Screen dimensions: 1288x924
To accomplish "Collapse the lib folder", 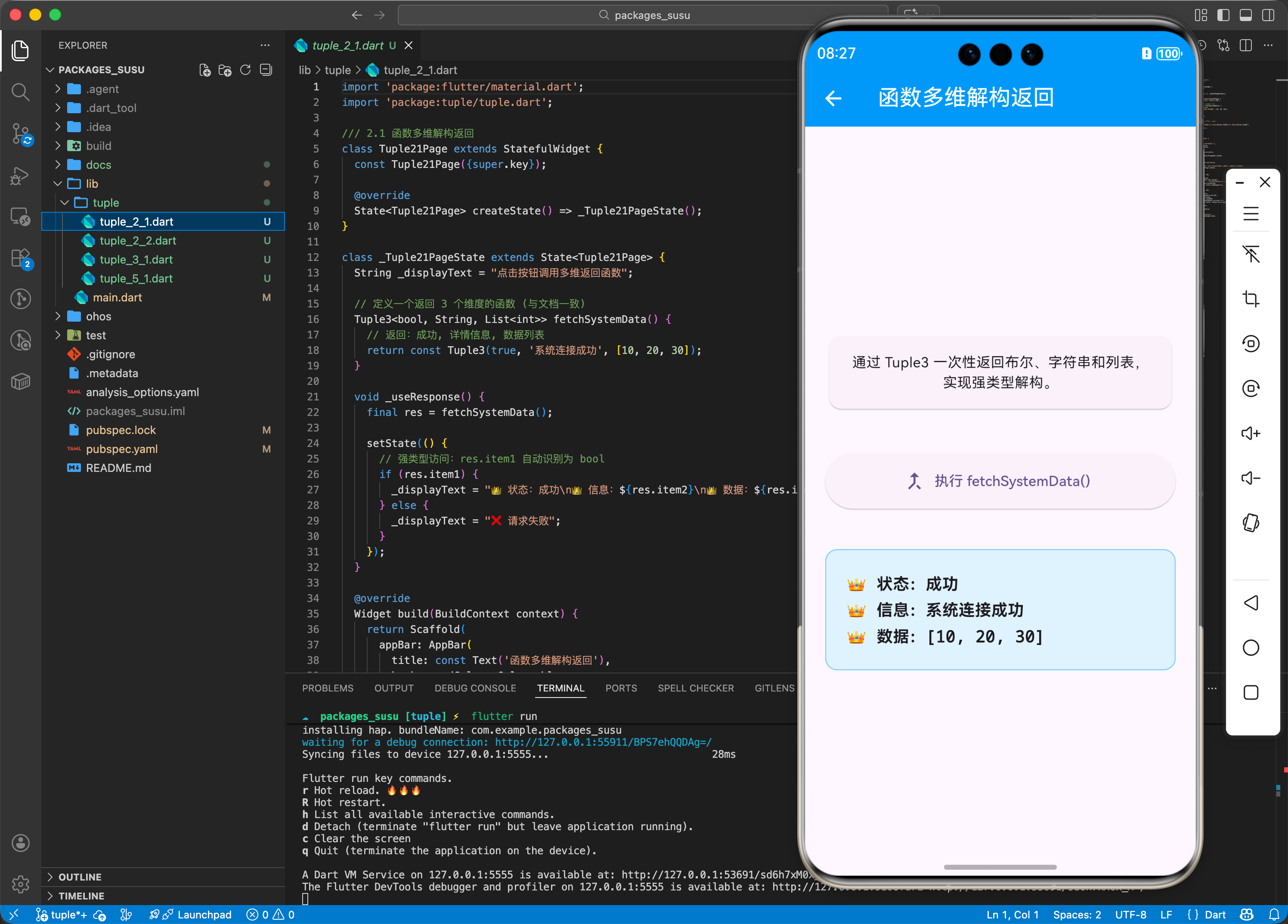I will pos(164,183).
